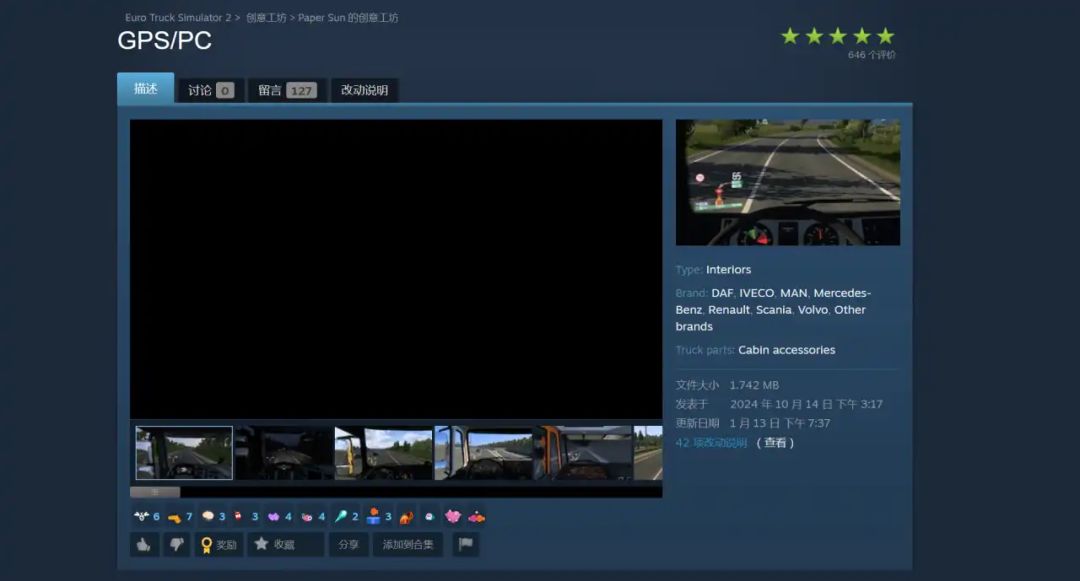This screenshot has width=1080, height=581.
Task: Click the 分享 share button
Action: (349, 545)
